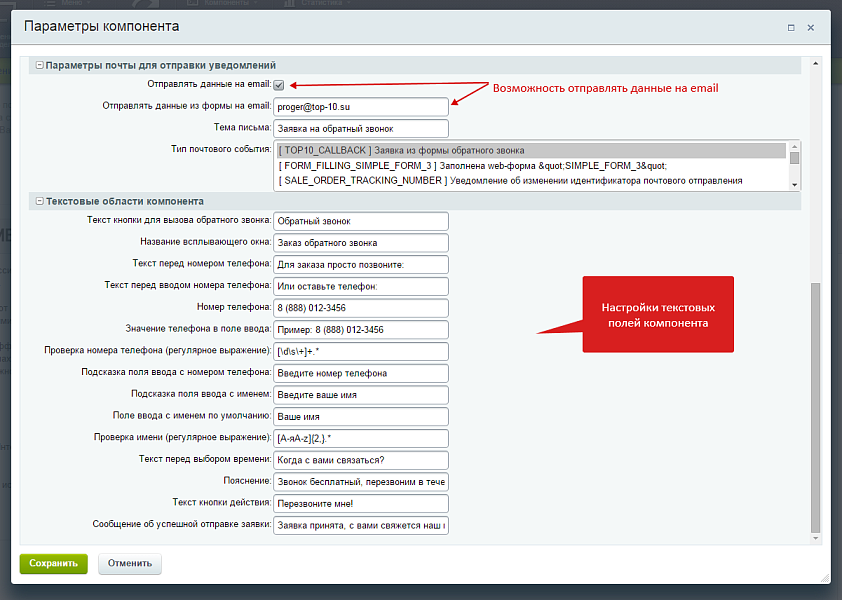Select the TOP10_CALLBACK mail event type
The height and width of the screenshot is (600, 842).
pyautogui.click(x=530, y=151)
